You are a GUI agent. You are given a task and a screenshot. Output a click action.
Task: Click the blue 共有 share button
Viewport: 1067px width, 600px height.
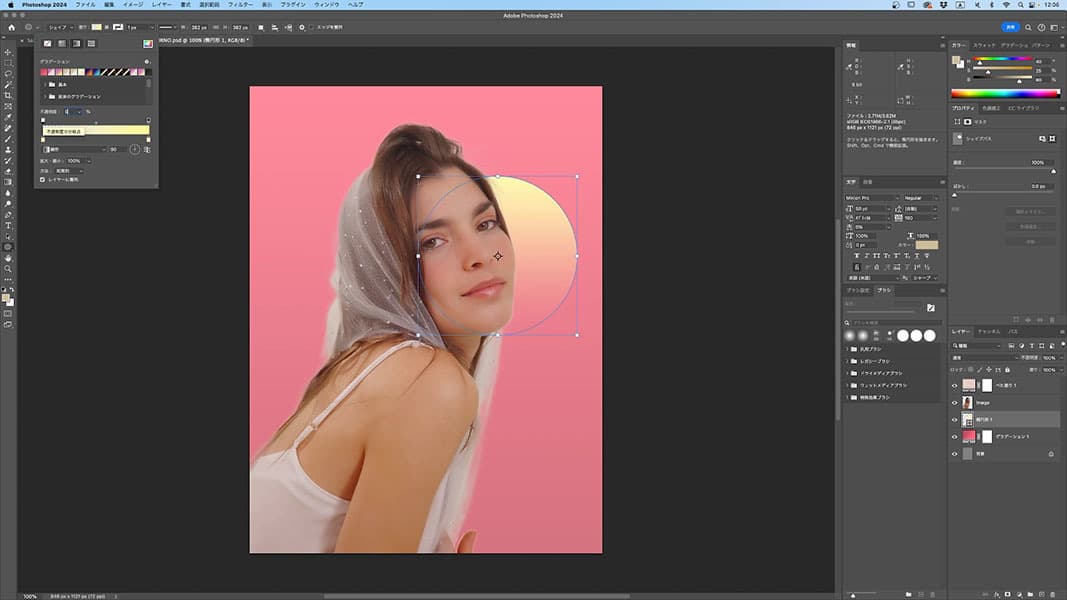tap(1011, 27)
